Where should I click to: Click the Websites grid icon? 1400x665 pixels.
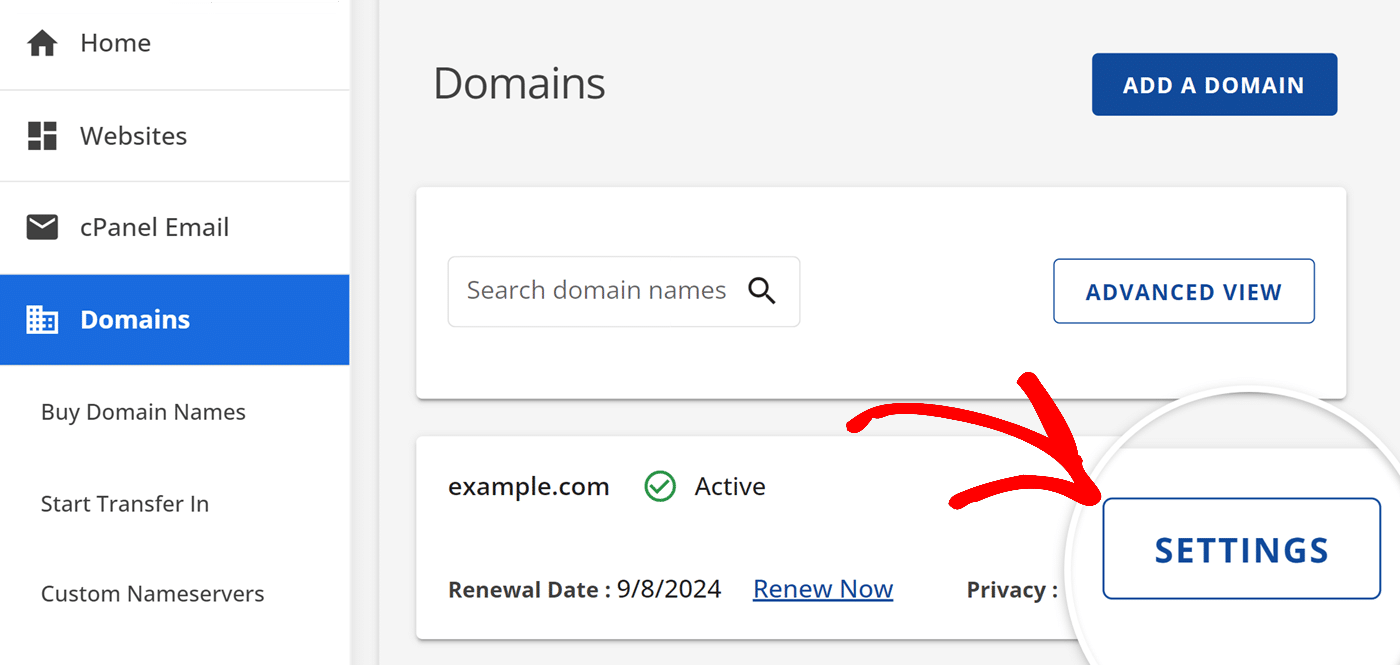[42, 136]
